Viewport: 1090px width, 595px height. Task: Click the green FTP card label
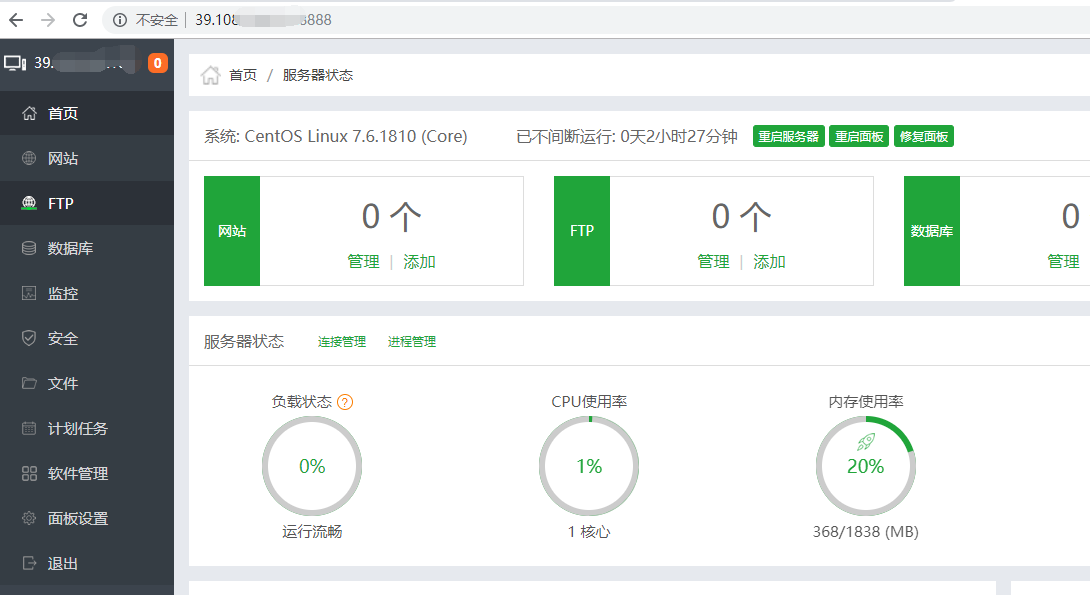click(582, 231)
